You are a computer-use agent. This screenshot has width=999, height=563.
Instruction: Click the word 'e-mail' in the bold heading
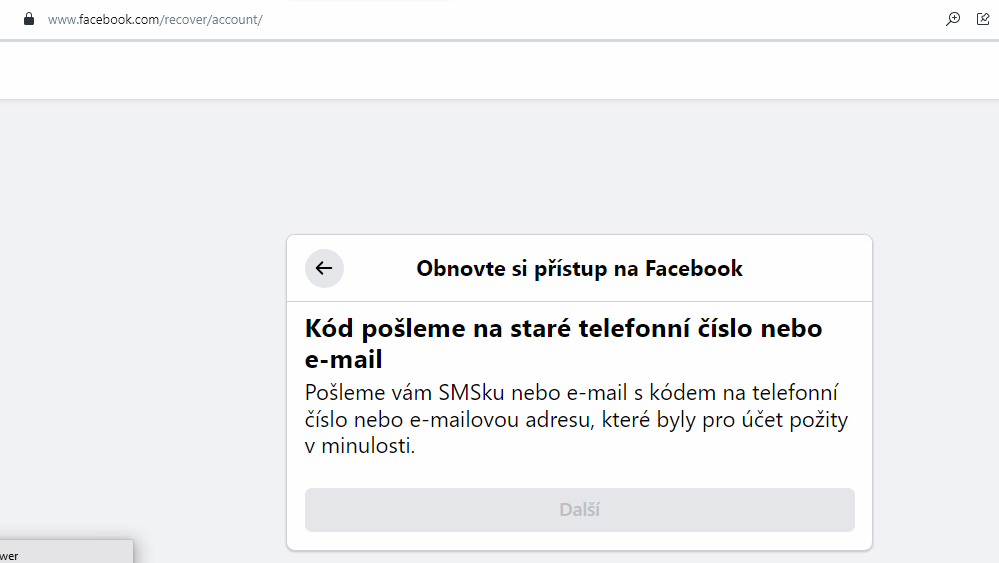point(343,360)
